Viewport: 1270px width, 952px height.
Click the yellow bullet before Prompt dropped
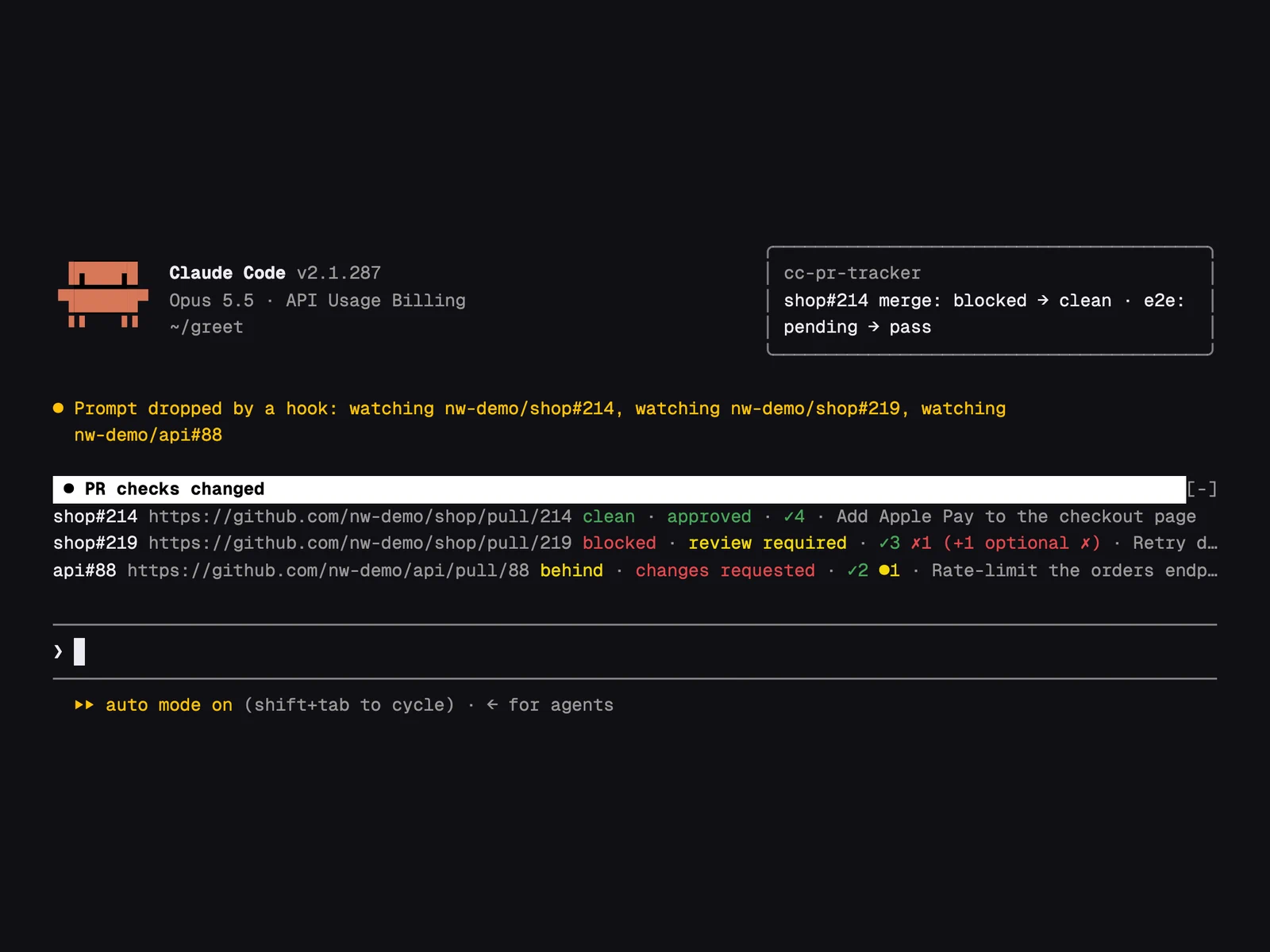click(58, 408)
